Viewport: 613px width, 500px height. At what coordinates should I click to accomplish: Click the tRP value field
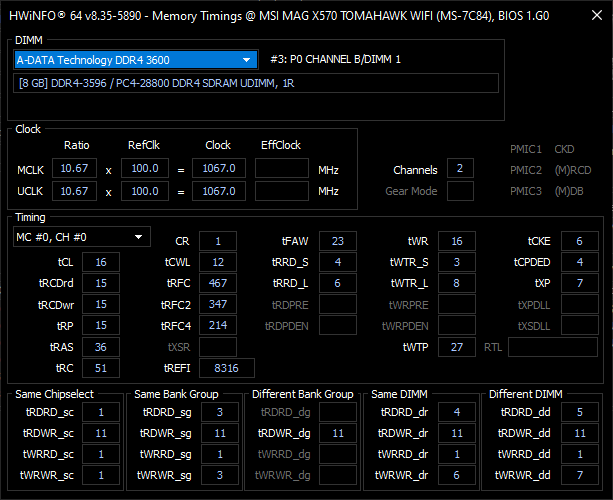point(101,325)
